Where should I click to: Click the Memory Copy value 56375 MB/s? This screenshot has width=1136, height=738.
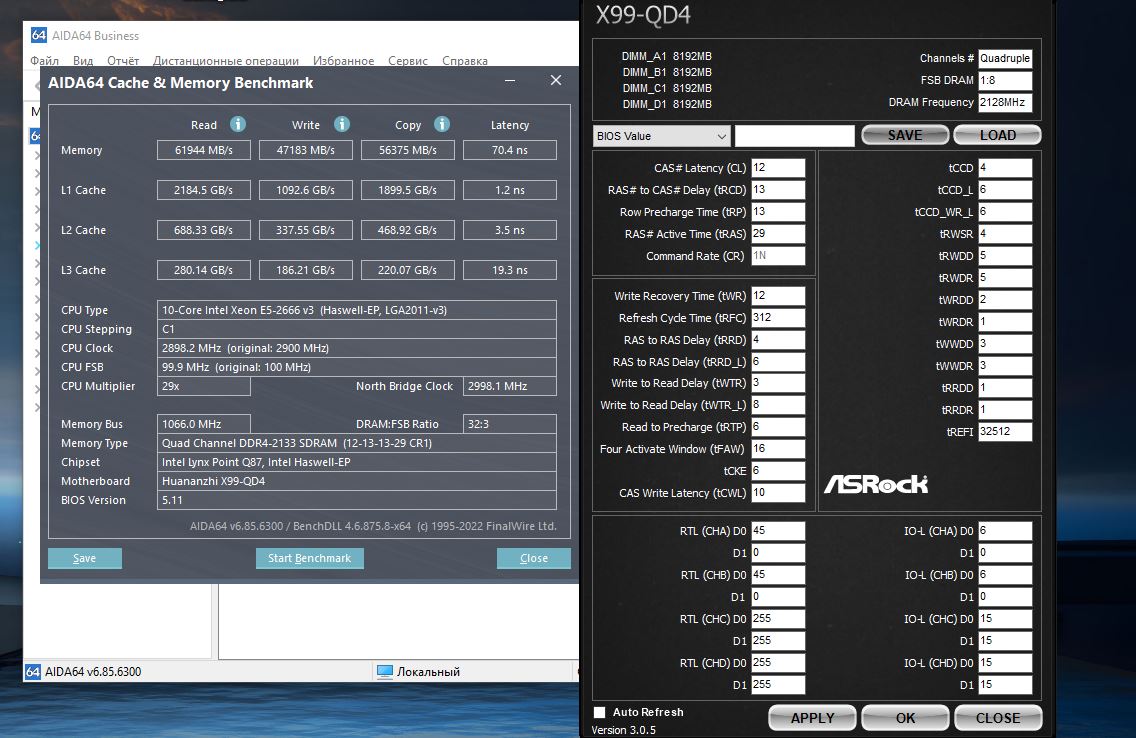click(x=408, y=150)
